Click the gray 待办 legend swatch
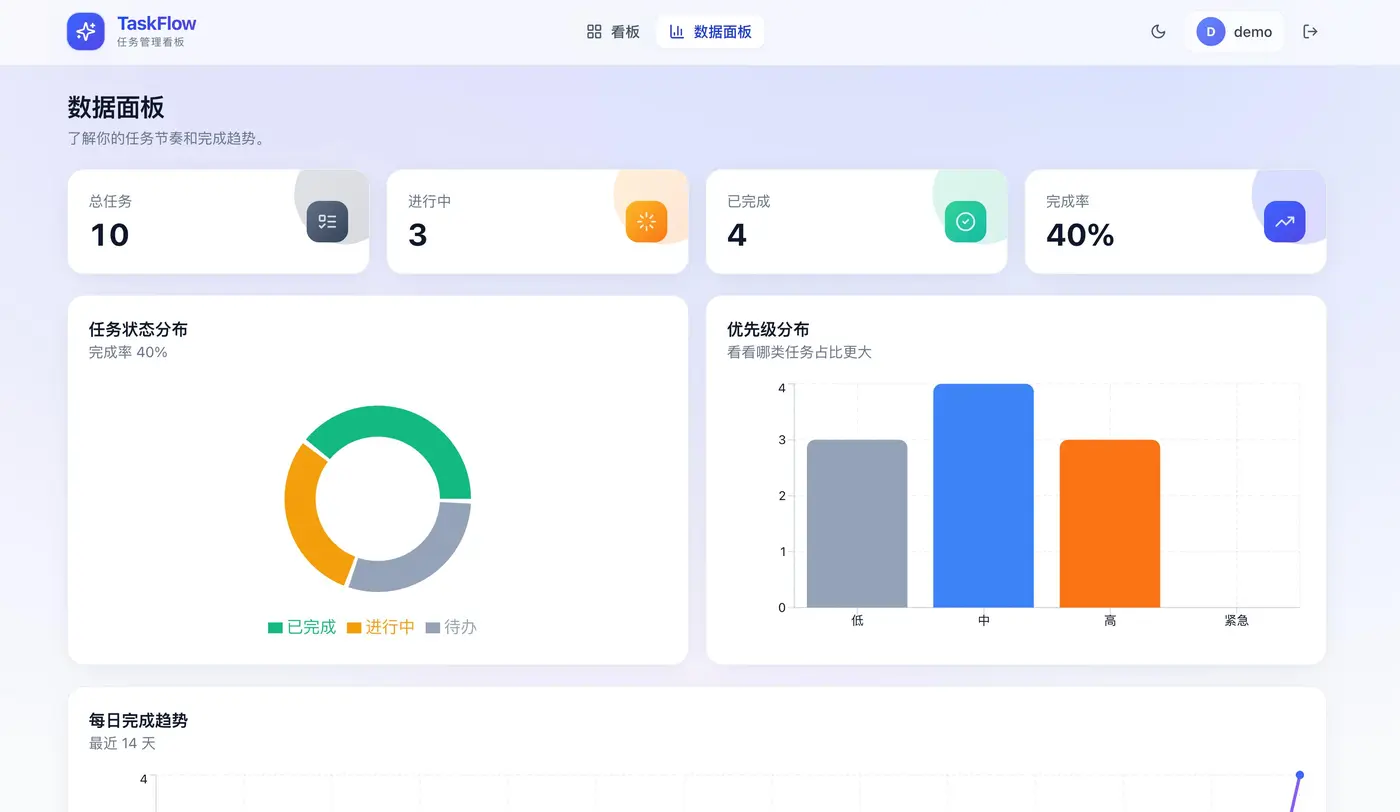 pyautogui.click(x=433, y=628)
